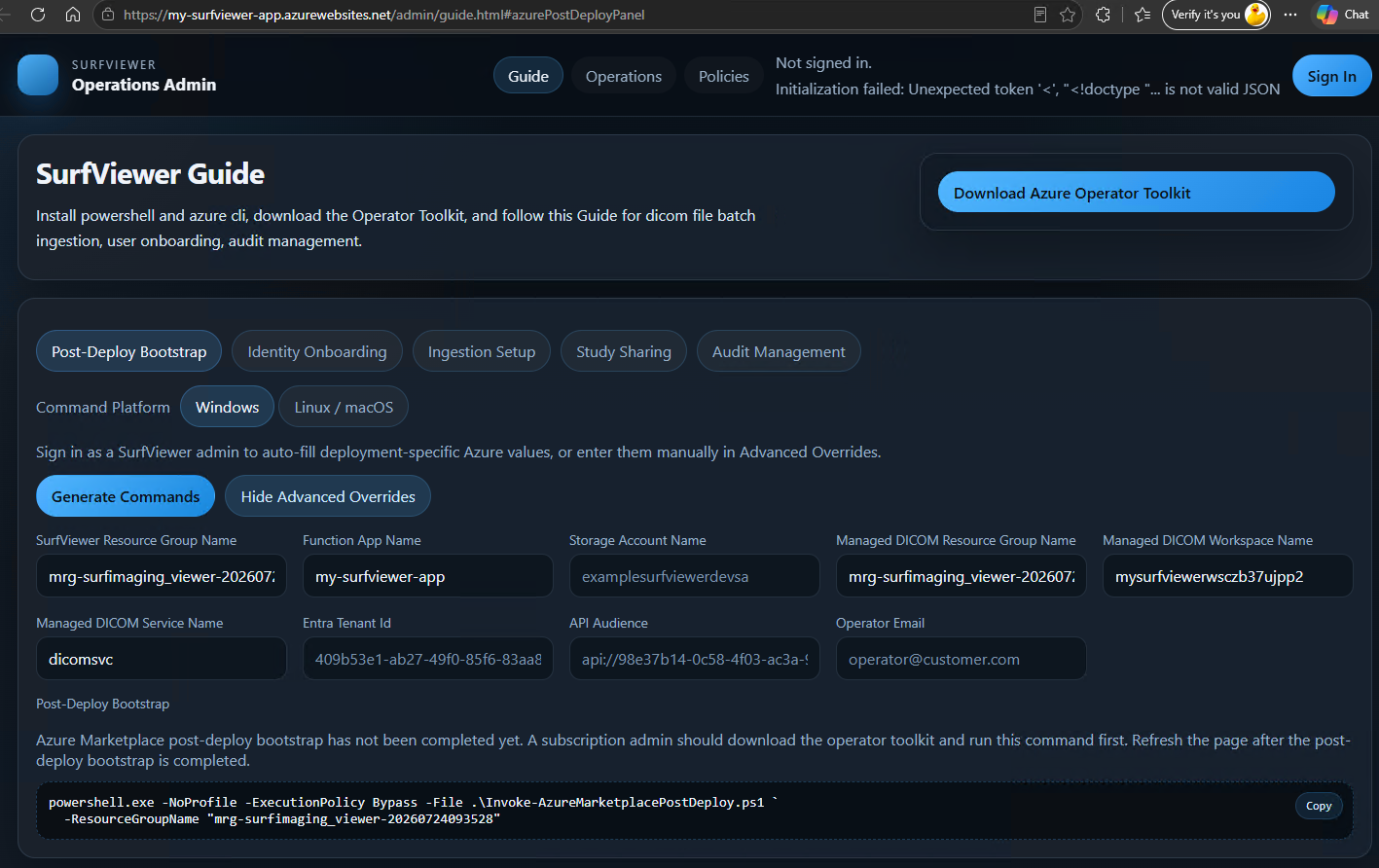Choose the Windows command platform
The width and height of the screenshot is (1379, 868).
pos(228,407)
